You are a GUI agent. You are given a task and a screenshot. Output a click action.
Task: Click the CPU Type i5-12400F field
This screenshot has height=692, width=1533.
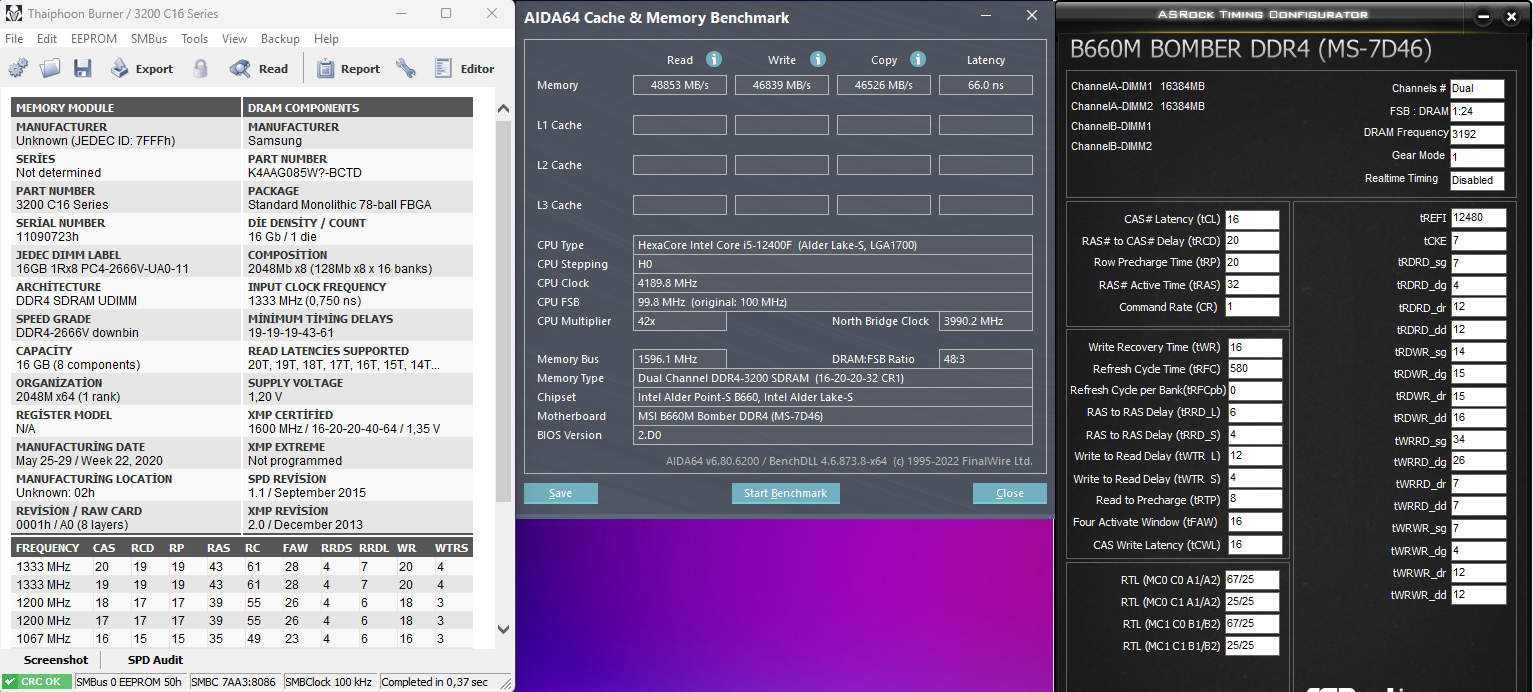(833, 245)
